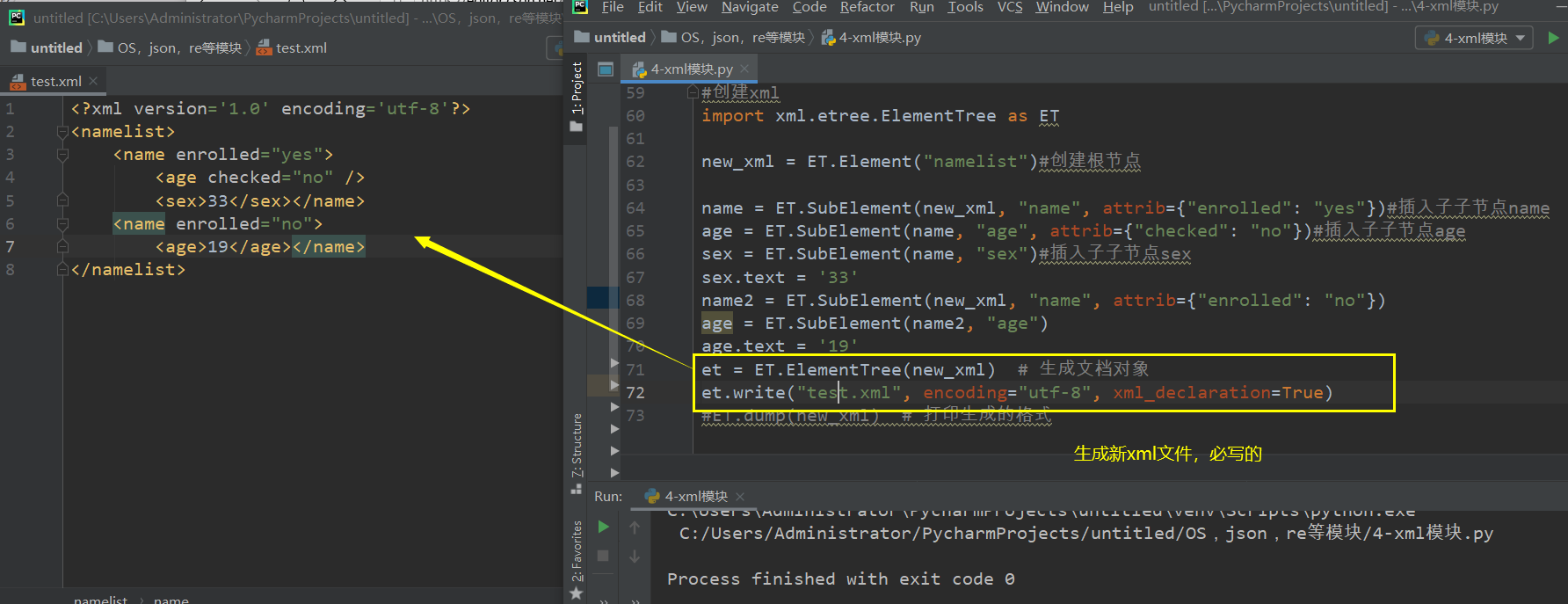Viewport: 1568px width, 604px height.
Task: Collapse the fold marker on line 59
Action: click(x=693, y=92)
